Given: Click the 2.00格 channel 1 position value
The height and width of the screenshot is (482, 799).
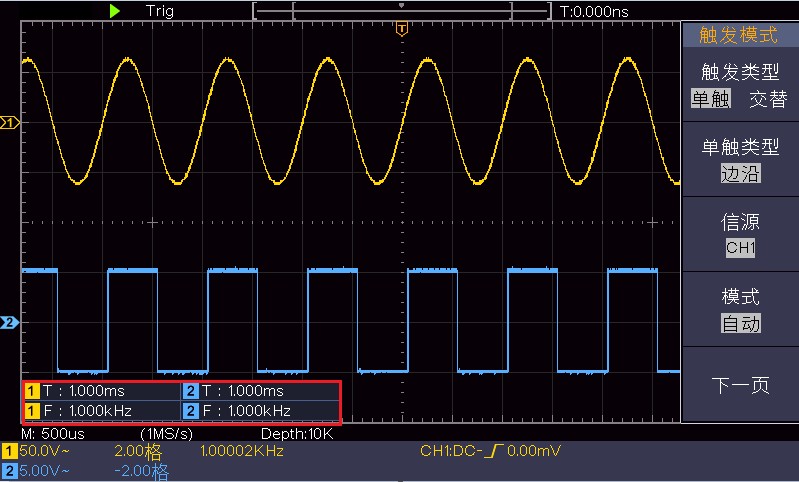Looking at the screenshot, I should click(x=138, y=451).
